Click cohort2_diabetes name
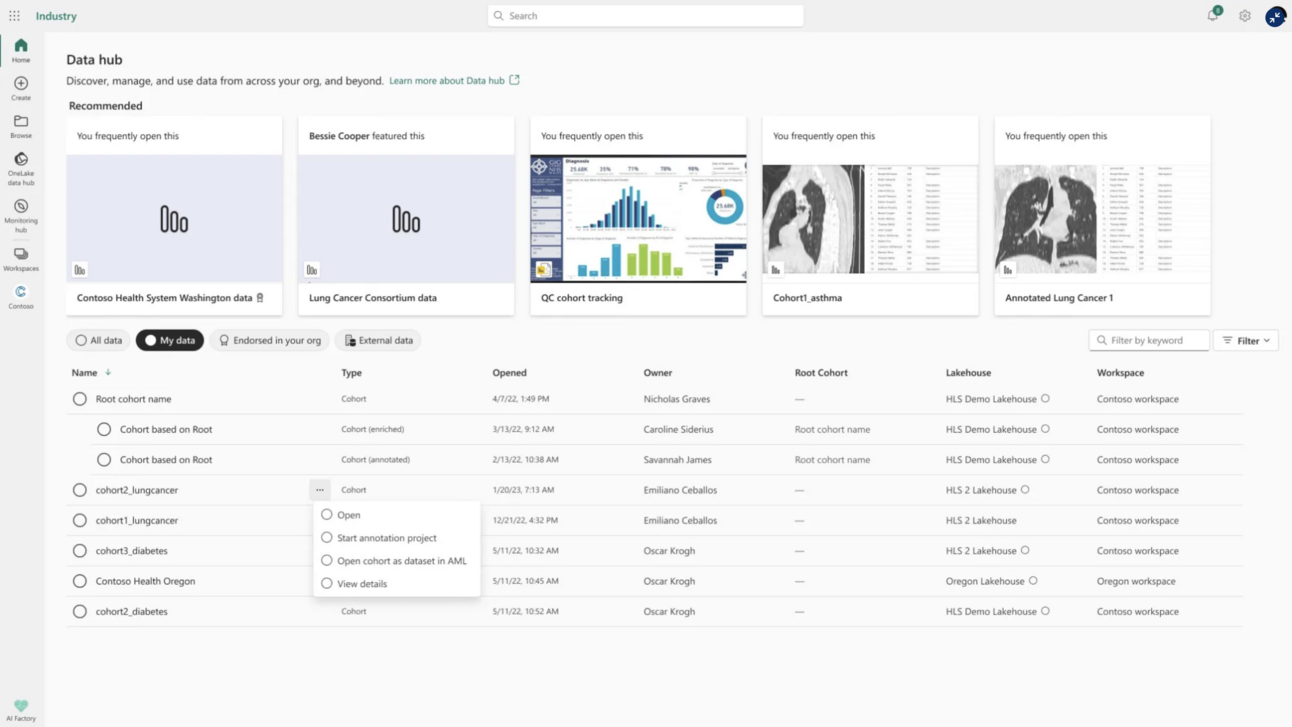 pos(132,611)
